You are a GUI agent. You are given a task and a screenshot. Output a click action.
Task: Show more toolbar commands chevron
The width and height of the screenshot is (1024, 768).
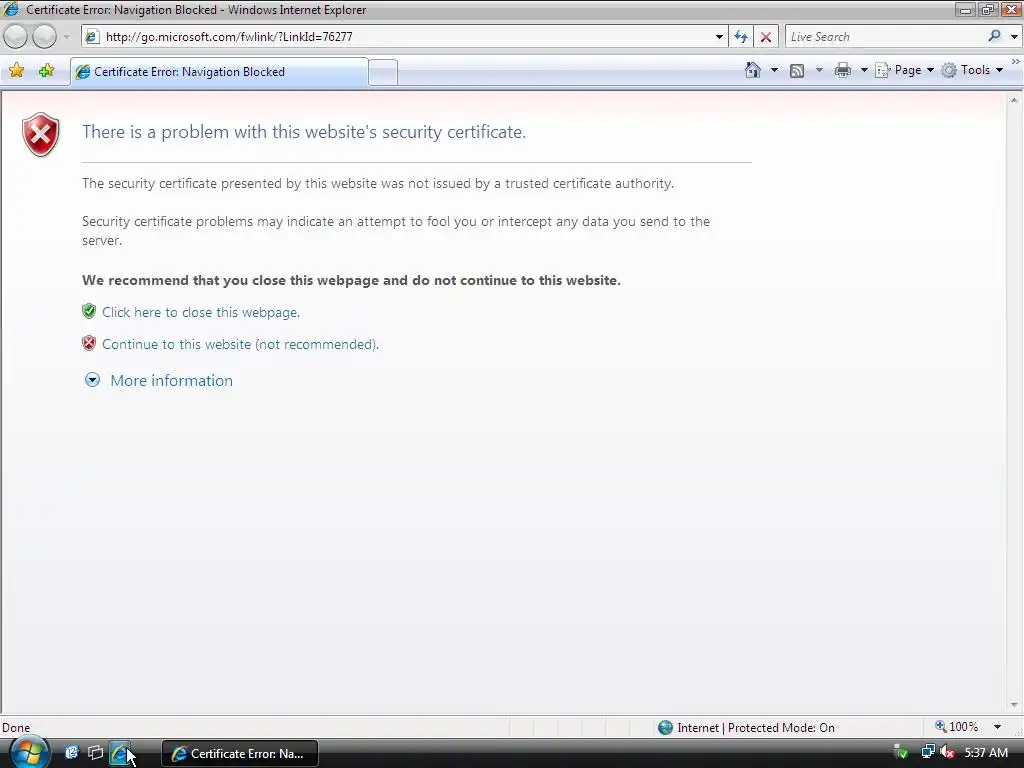click(x=1016, y=61)
